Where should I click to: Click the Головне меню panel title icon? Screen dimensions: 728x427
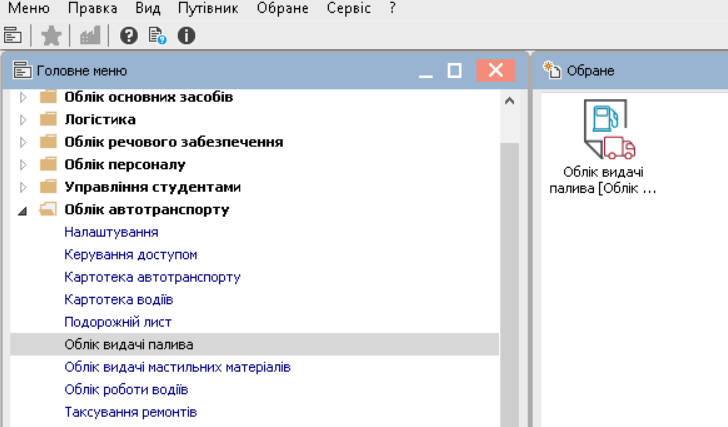[22, 70]
